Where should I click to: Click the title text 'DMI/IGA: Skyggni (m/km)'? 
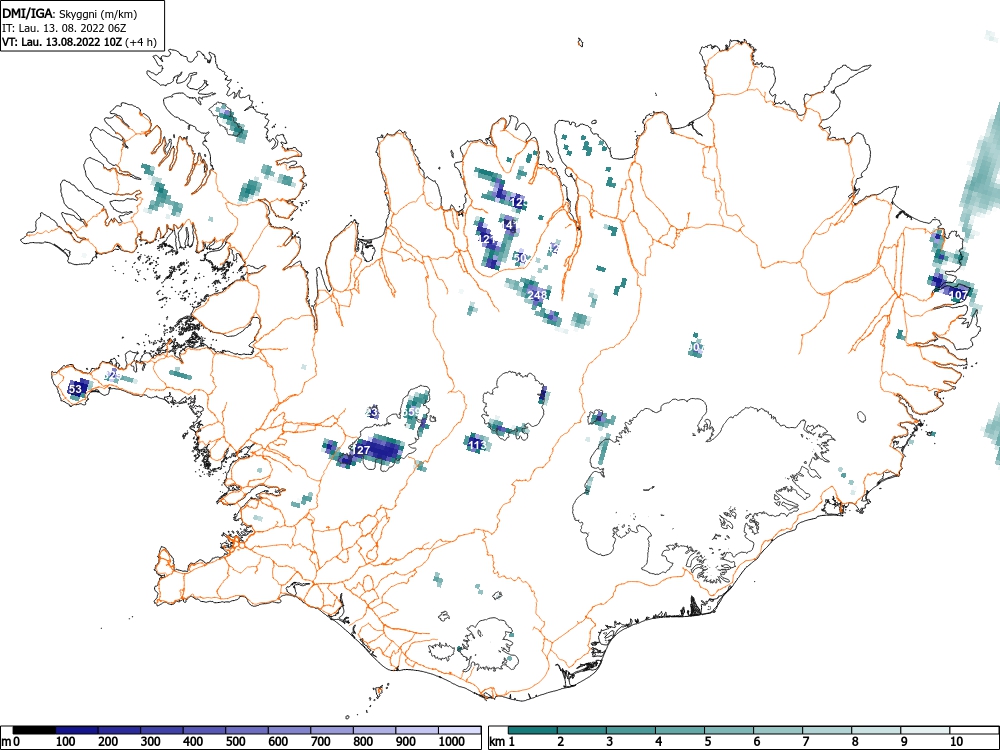click(70, 14)
